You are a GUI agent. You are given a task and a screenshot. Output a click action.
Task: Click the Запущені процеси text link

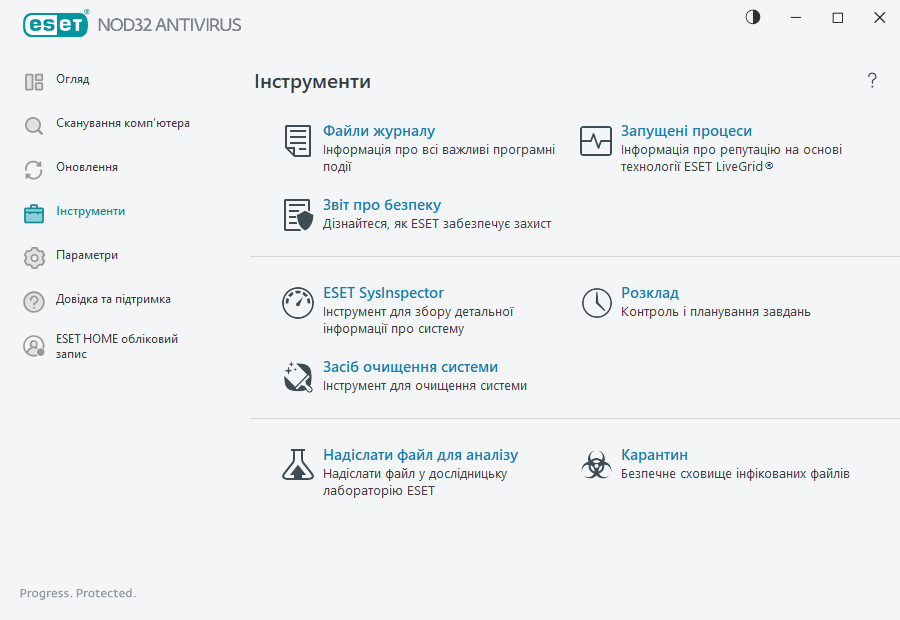click(688, 130)
